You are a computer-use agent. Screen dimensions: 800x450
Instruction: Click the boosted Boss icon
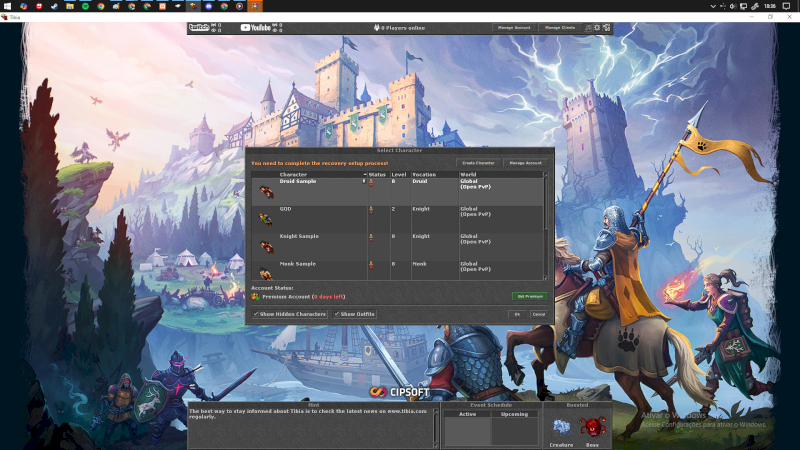[x=592, y=427]
